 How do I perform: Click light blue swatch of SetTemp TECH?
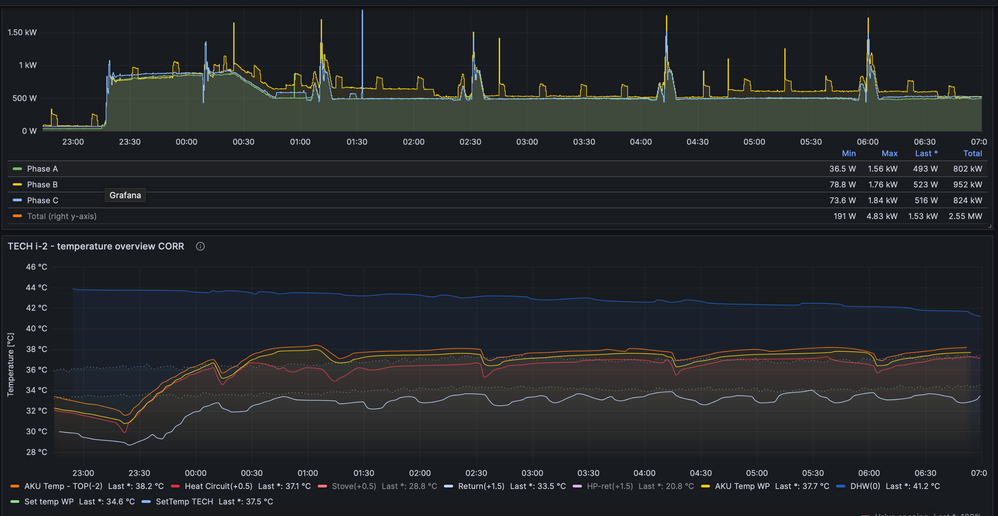[x=146, y=501]
